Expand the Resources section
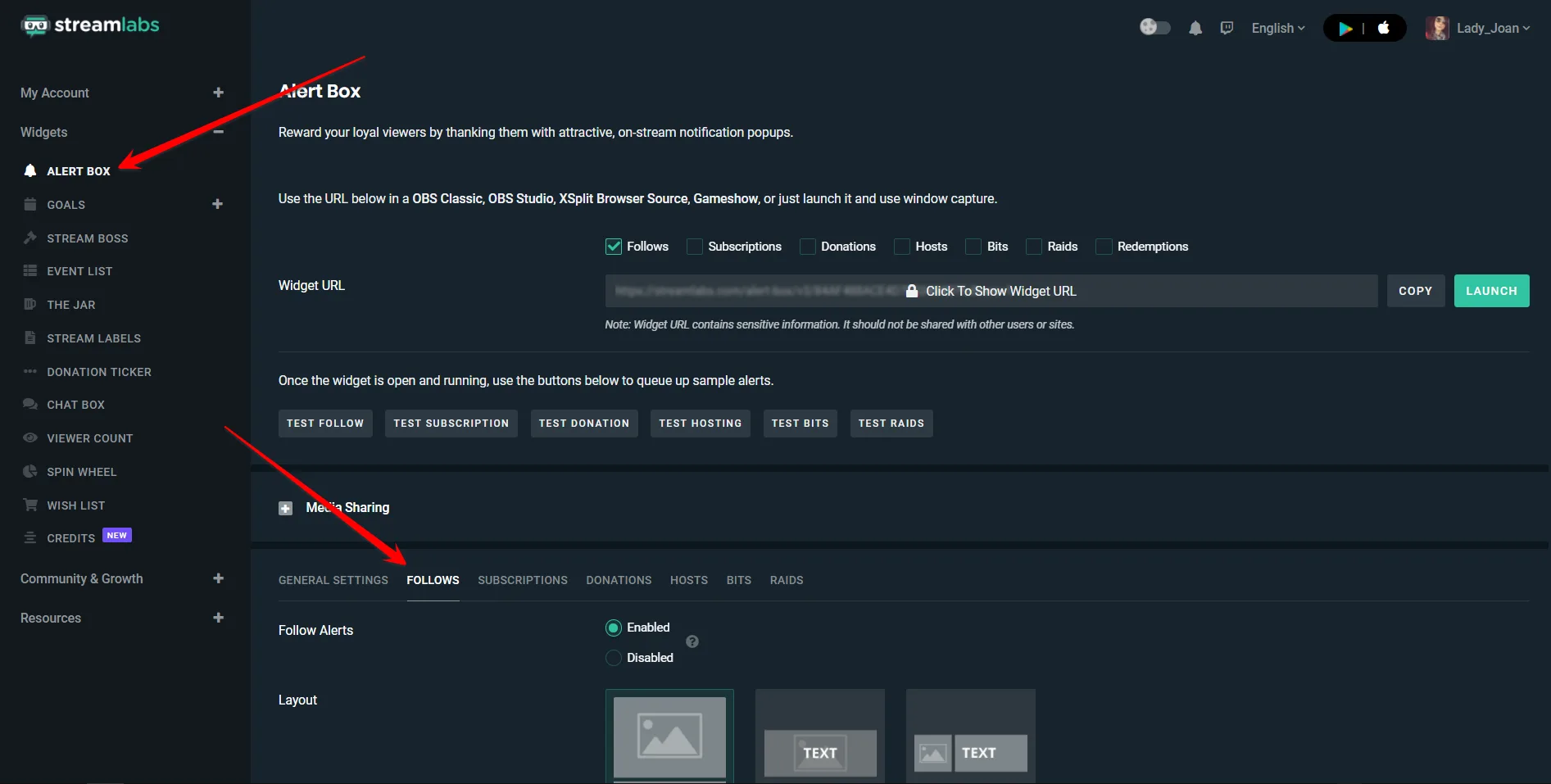This screenshot has height=784, width=1551. [x=218, y=618]
